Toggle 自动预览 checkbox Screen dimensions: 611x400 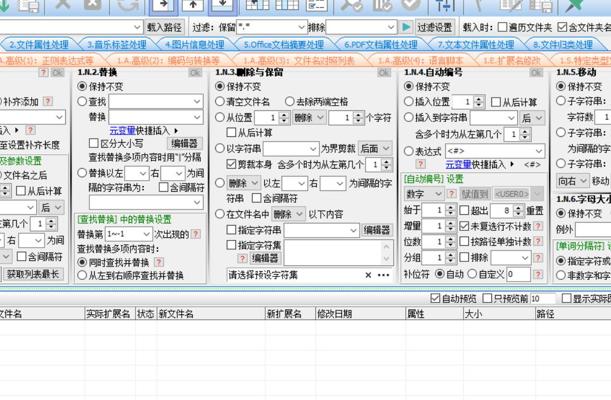pyautogui.click(x=435, y=298)
